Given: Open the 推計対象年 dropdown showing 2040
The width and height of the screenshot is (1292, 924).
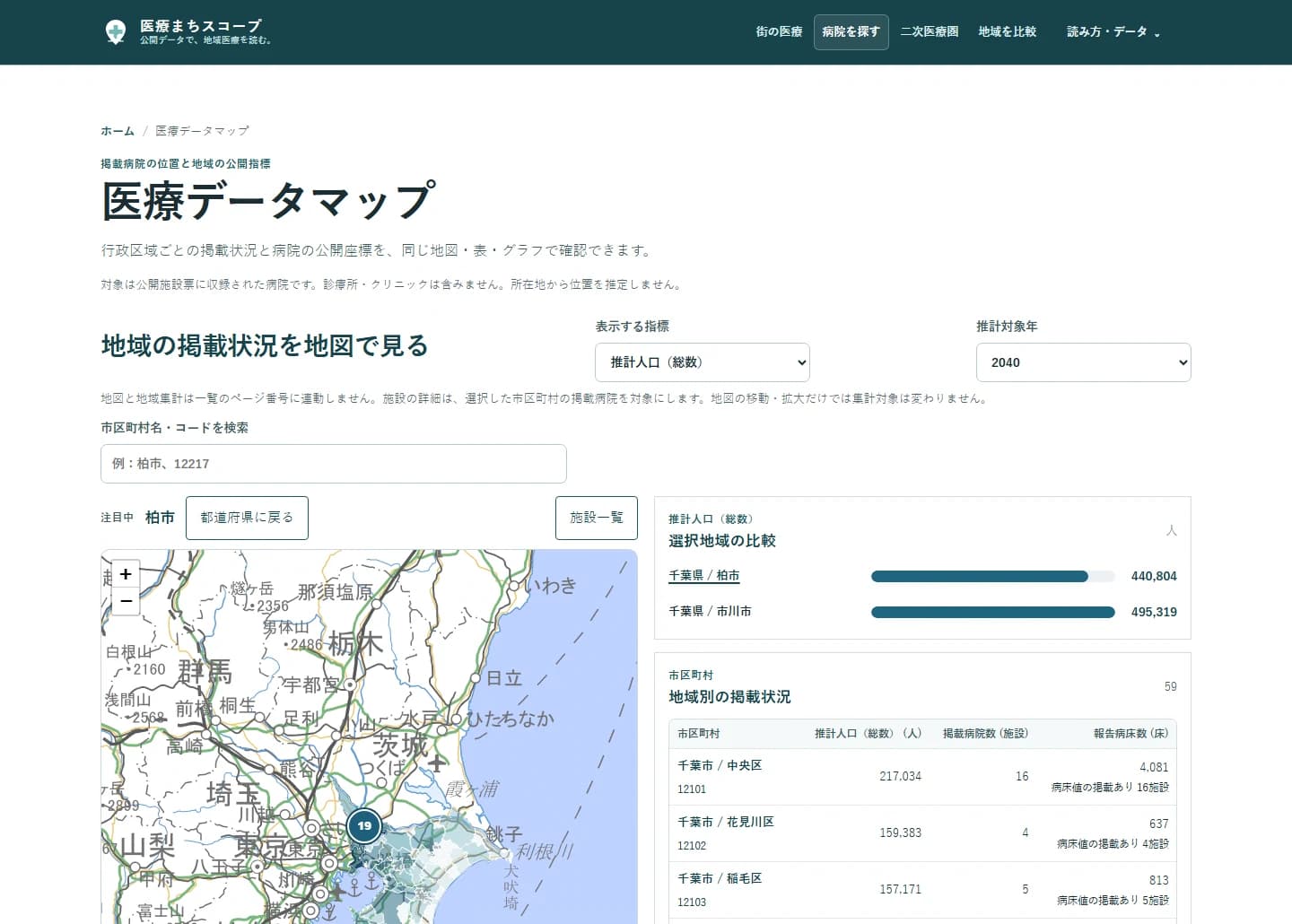Looking at the screenshot, I should click(1083, 362).
